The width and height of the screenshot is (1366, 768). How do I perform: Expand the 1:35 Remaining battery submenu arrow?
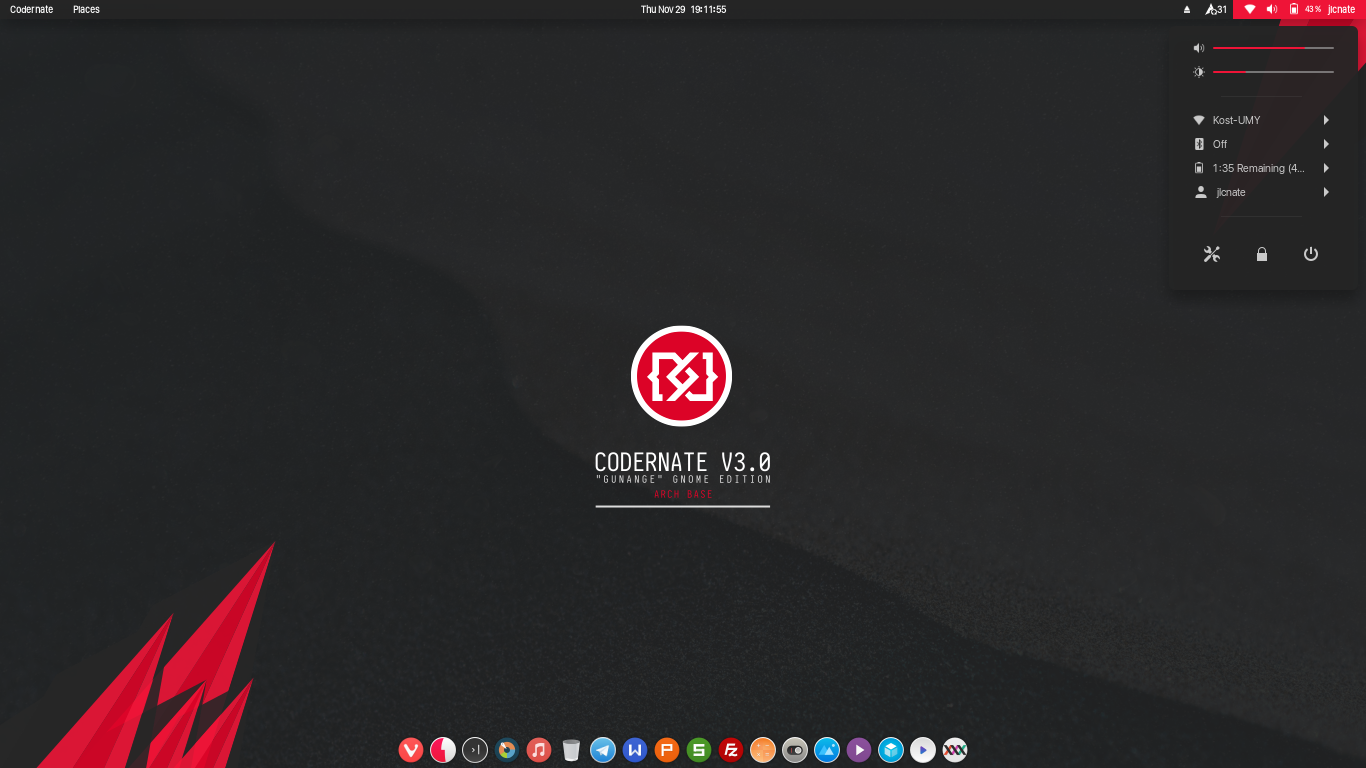(1326, 168)
